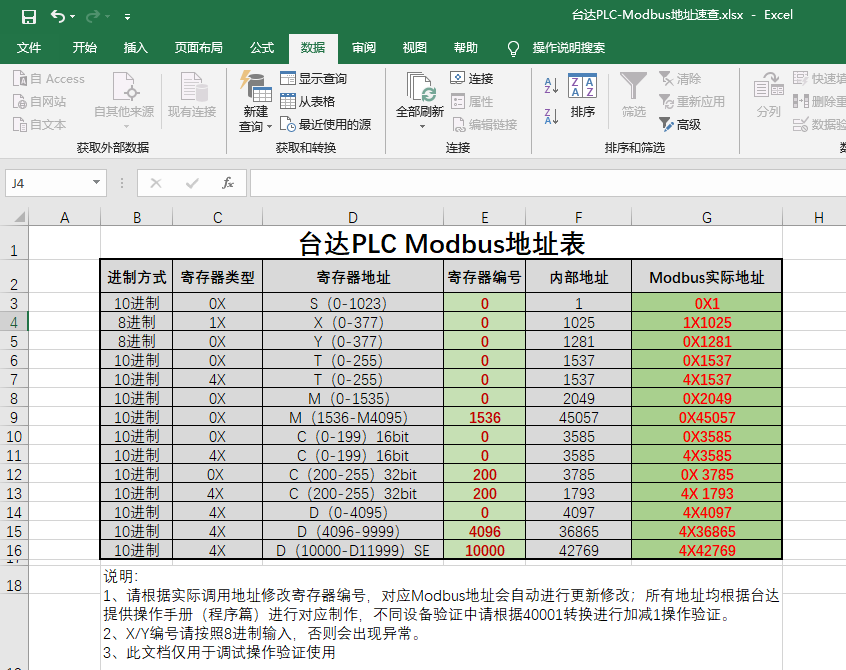
Task: Click the Insert Function fx icon
Action: pos(228,183)
